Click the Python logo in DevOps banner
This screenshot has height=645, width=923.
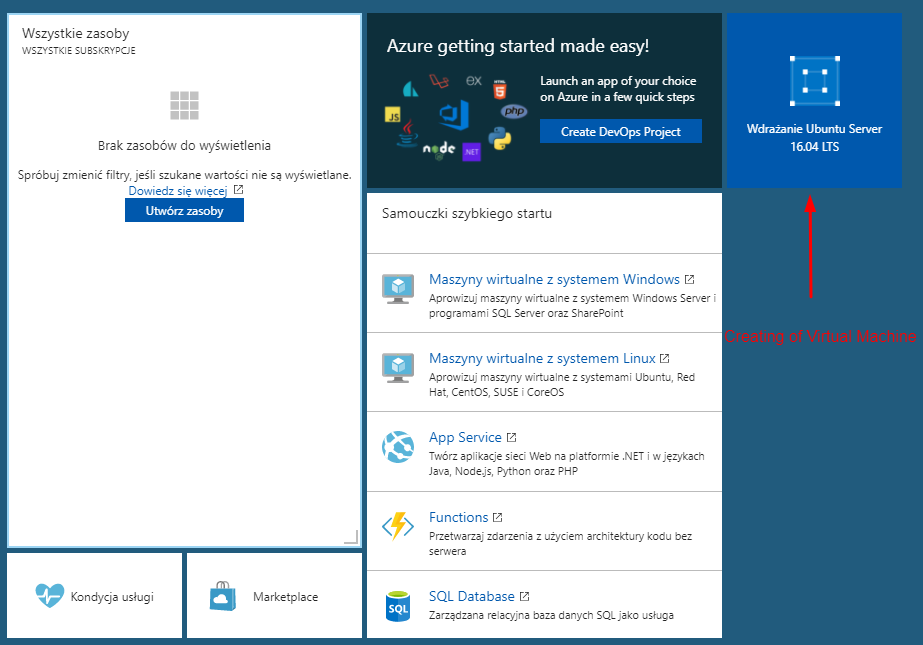[x=500, y=138]
